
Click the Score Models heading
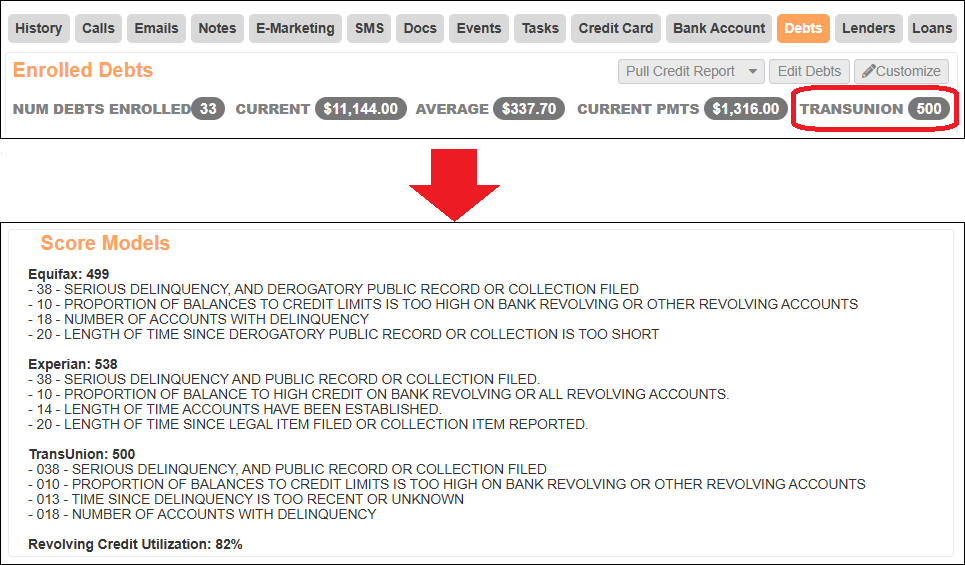pyautogui.click(x=105, y=243)
